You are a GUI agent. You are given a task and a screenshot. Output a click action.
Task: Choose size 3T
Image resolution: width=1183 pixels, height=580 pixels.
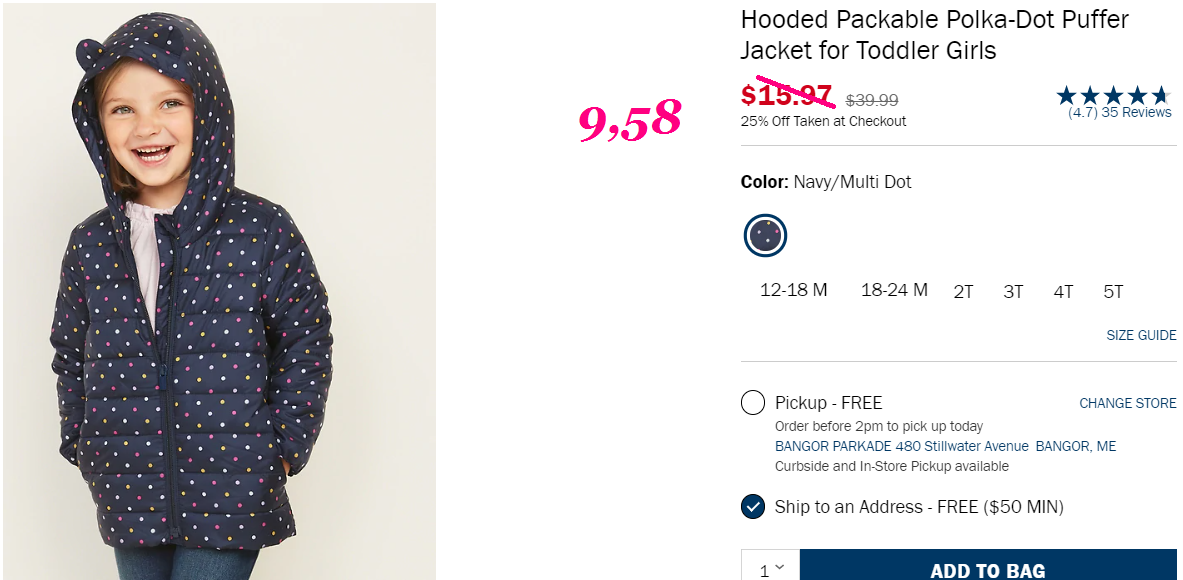(x=1013, y=292)
